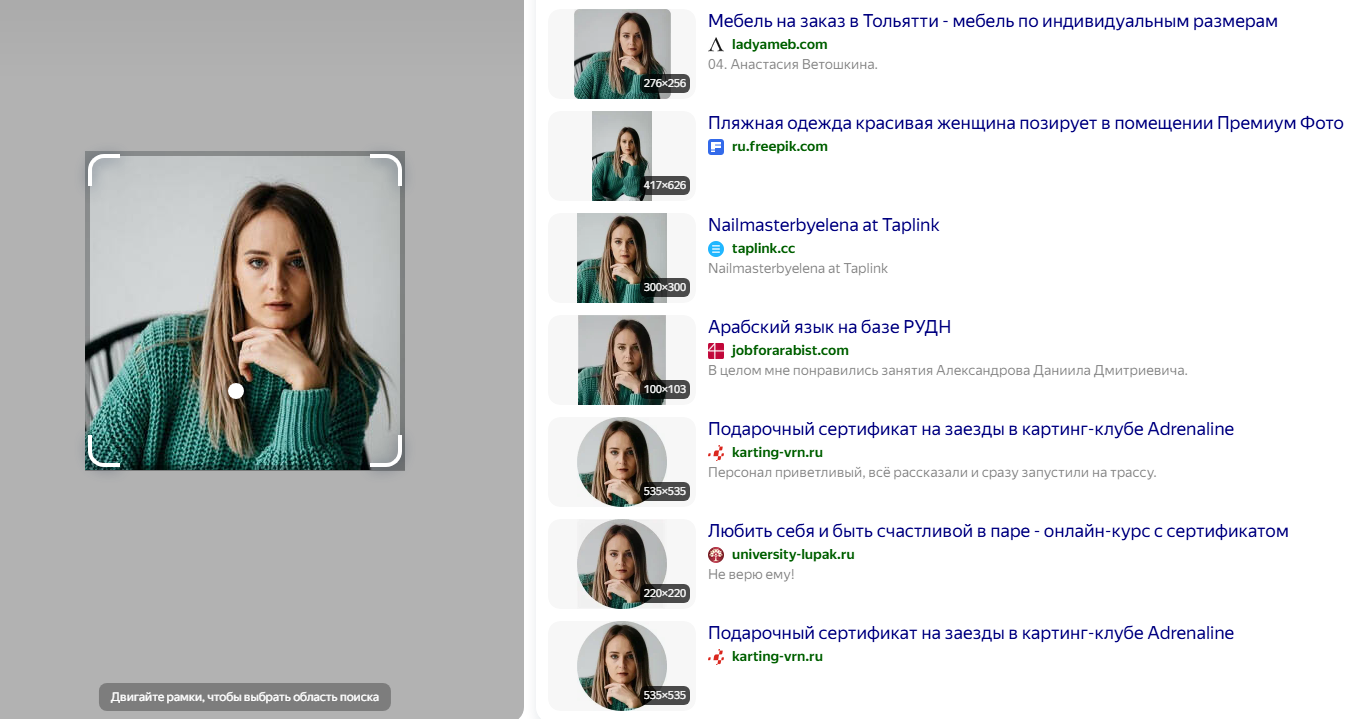
Task: Open the Пляжная одежда красивая женщина result
Action: point(1026,123)
